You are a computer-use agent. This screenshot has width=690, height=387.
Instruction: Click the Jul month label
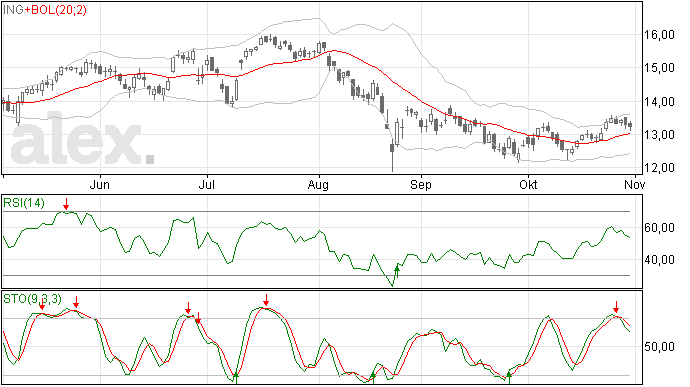pyautogui.click(x=206, y=184)
